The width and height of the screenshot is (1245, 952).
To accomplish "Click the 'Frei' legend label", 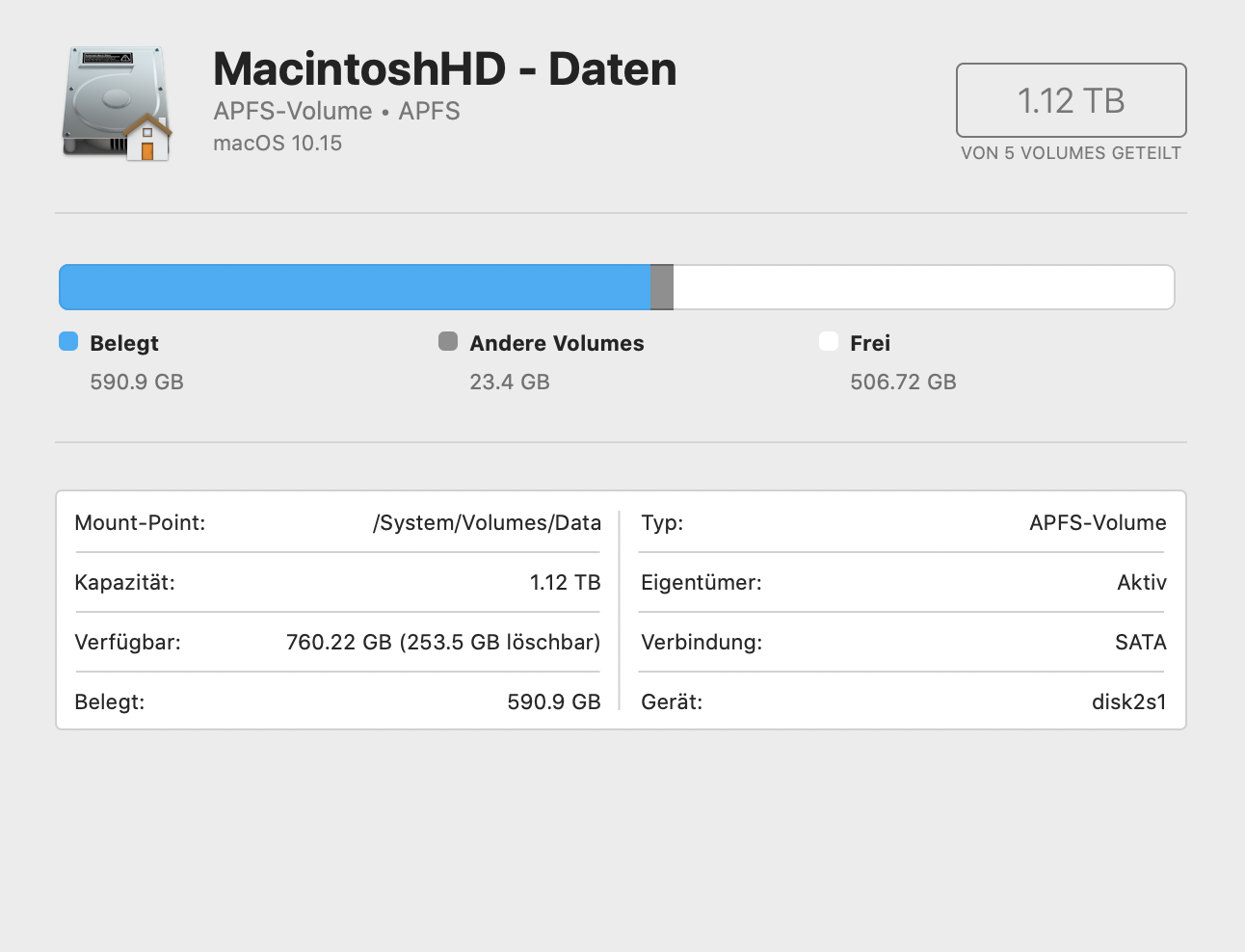I will 870,343.
